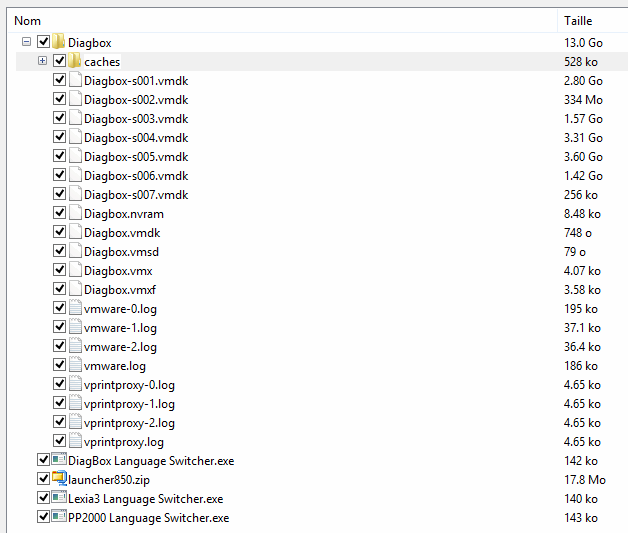Uncheck the vprintproxy-0.log checkbox
The image size is (628, 533).
click(59, 384)
